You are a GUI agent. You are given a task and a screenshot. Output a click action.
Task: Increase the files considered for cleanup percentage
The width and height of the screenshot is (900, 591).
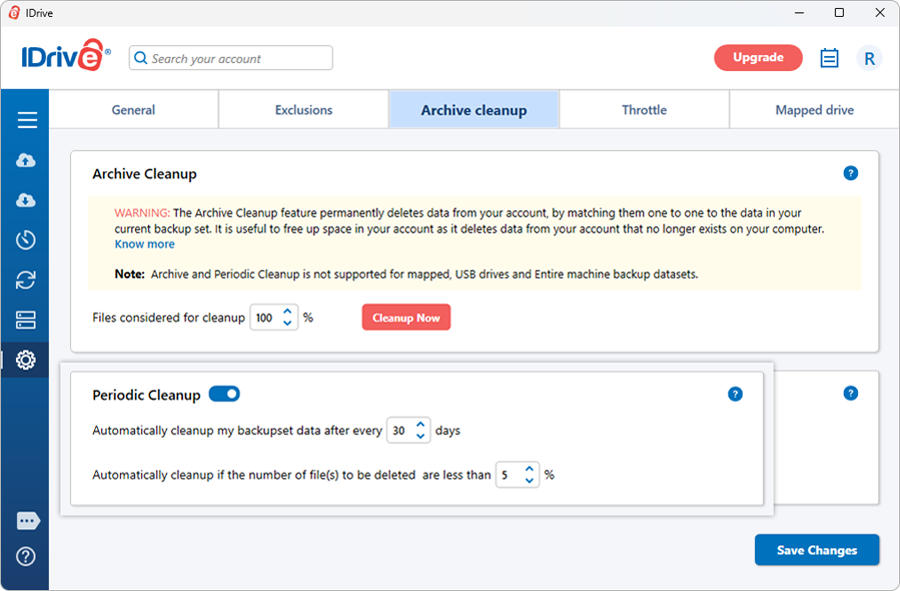(x=288, y=312)
